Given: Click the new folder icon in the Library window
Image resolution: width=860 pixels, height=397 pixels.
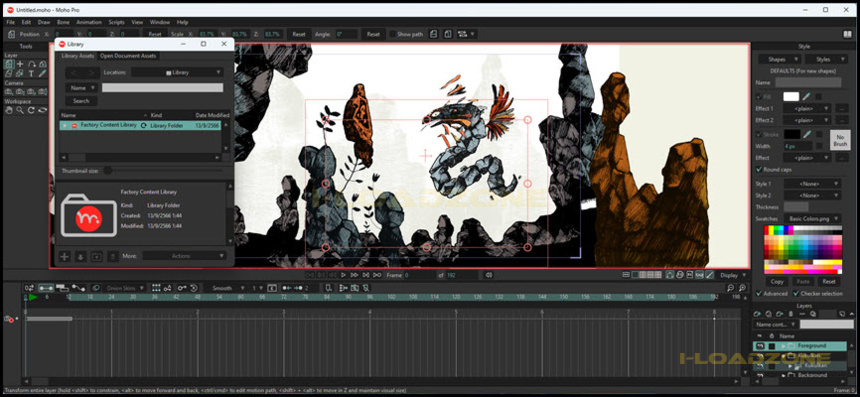Looking at the screenshot, I should point(97,256).
